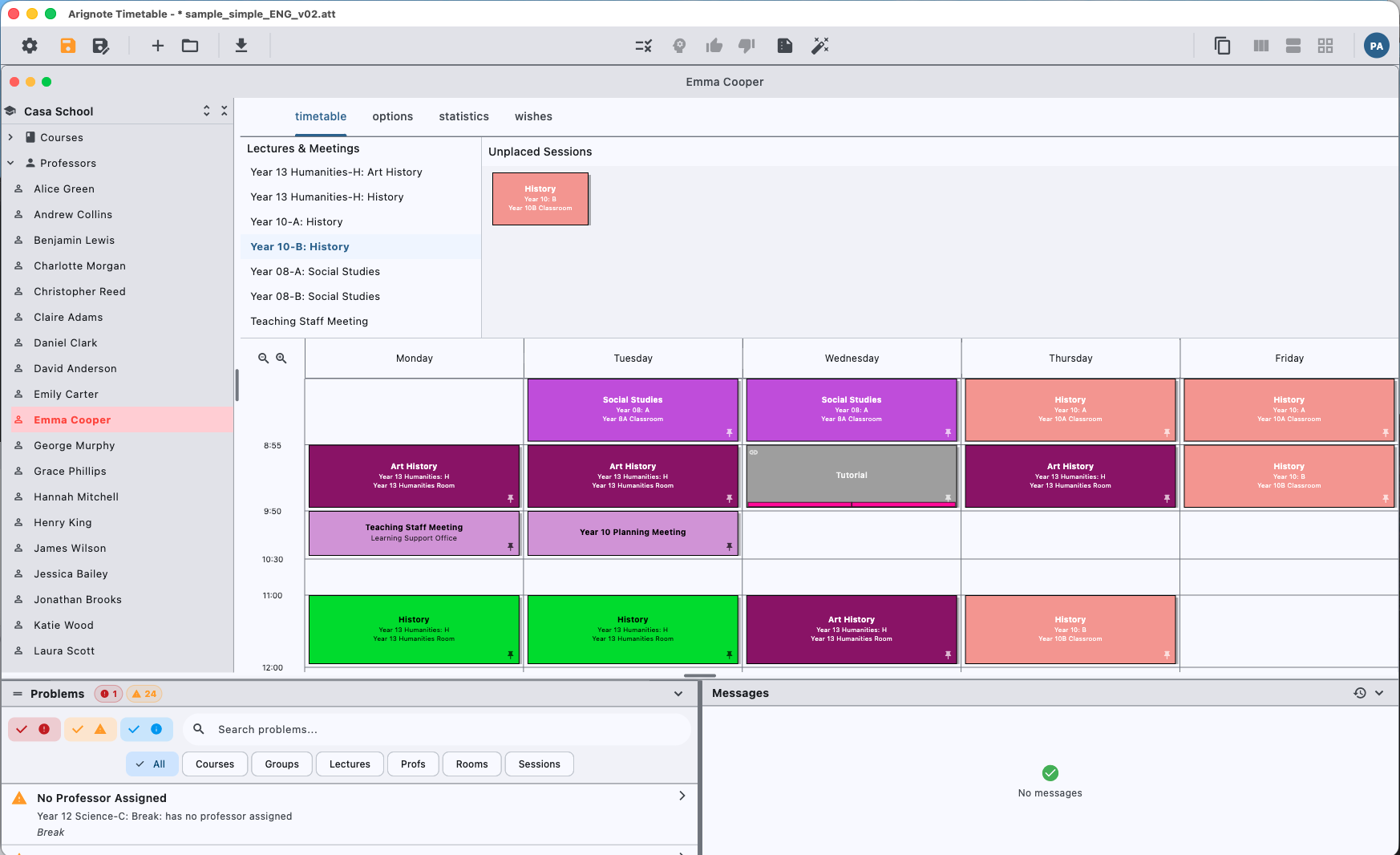
Task: Collapse the Problems panel chevron
Action: tap(678, 694)
